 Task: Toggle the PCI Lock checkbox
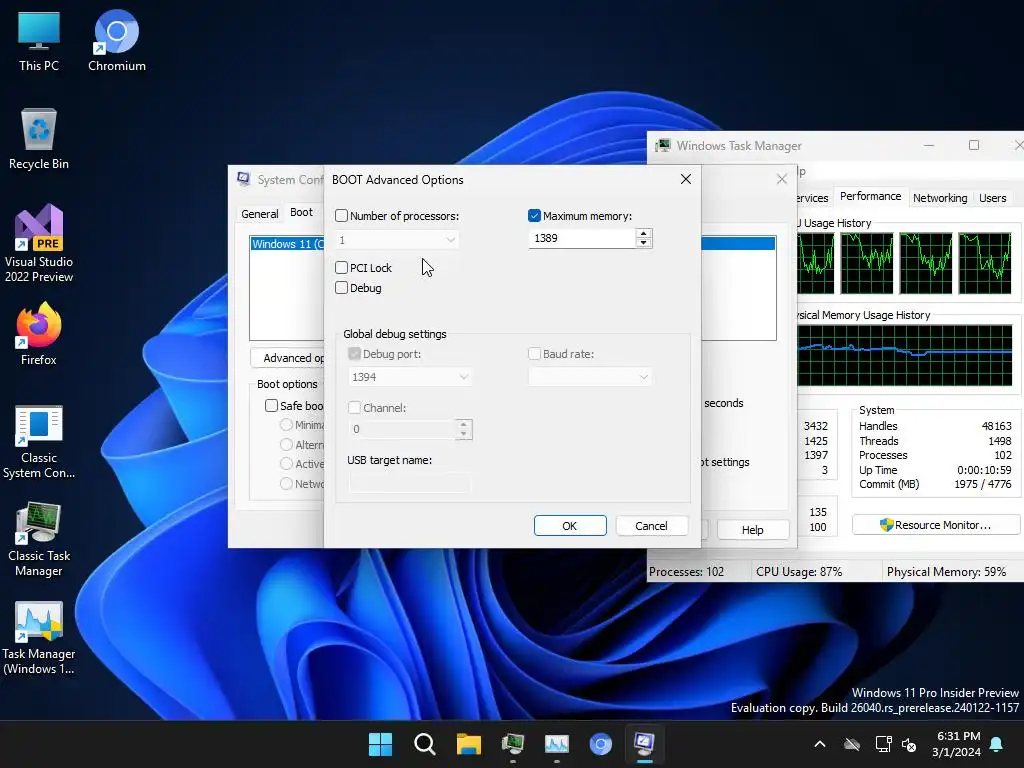[341, 267]
